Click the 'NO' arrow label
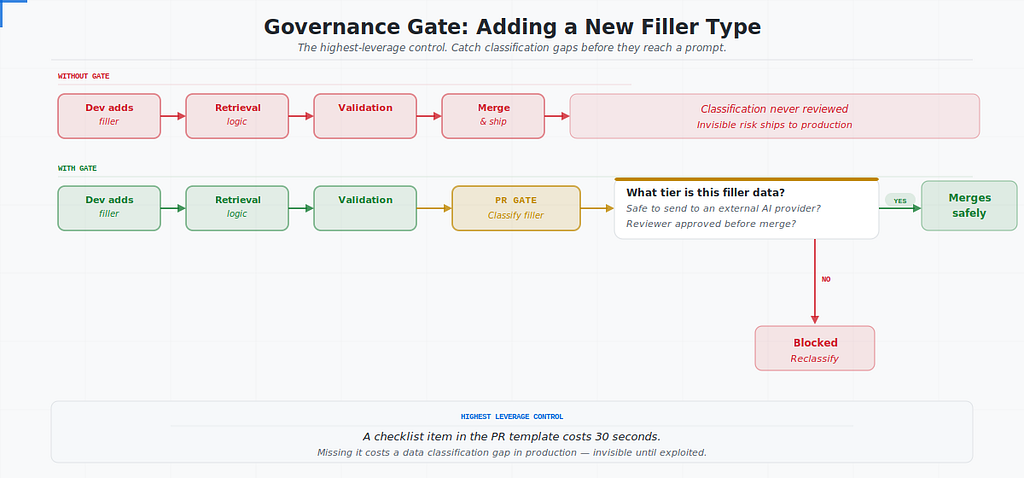This screenshot has height=478, width=1024. click(x=826, y=279)
